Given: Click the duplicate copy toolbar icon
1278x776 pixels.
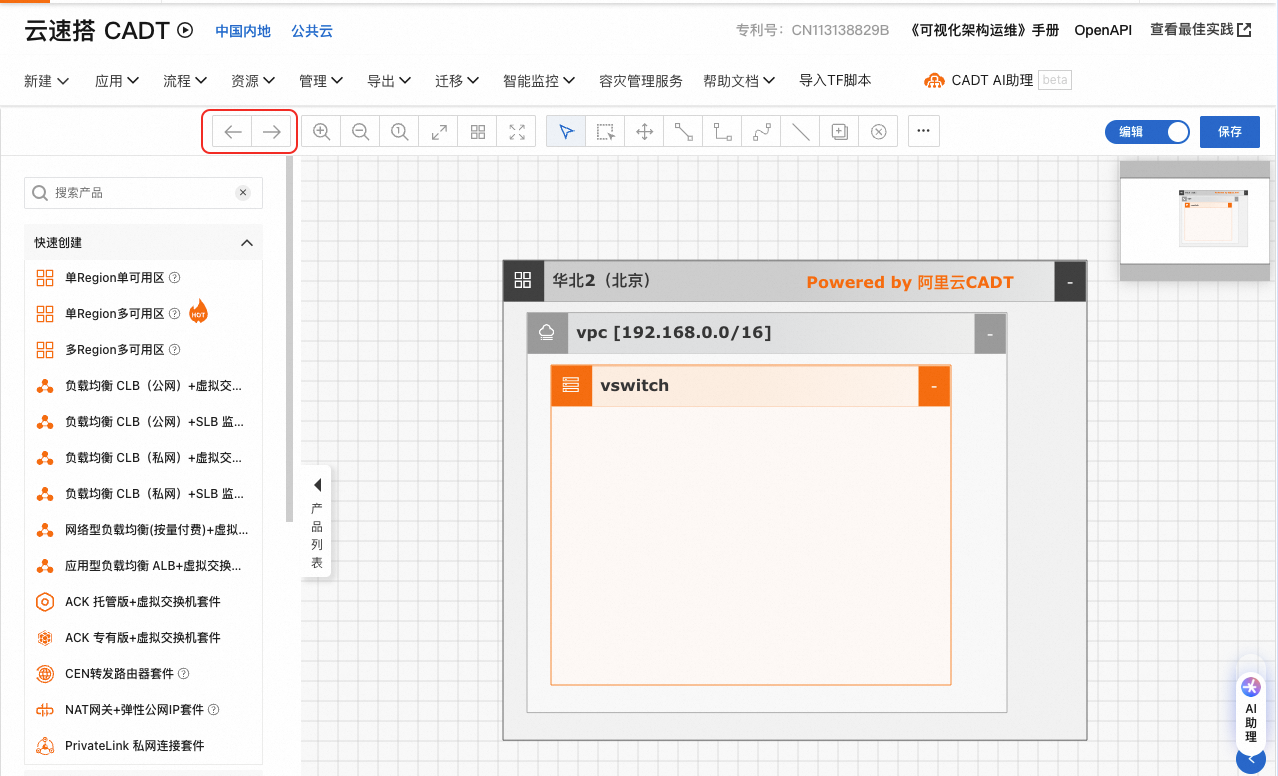Looking at the screenshot, I should point(839,132).
